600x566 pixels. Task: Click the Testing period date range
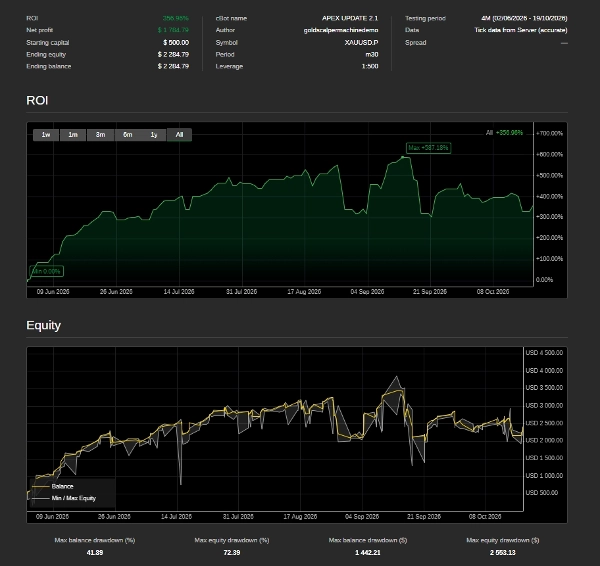coord(524,18)
